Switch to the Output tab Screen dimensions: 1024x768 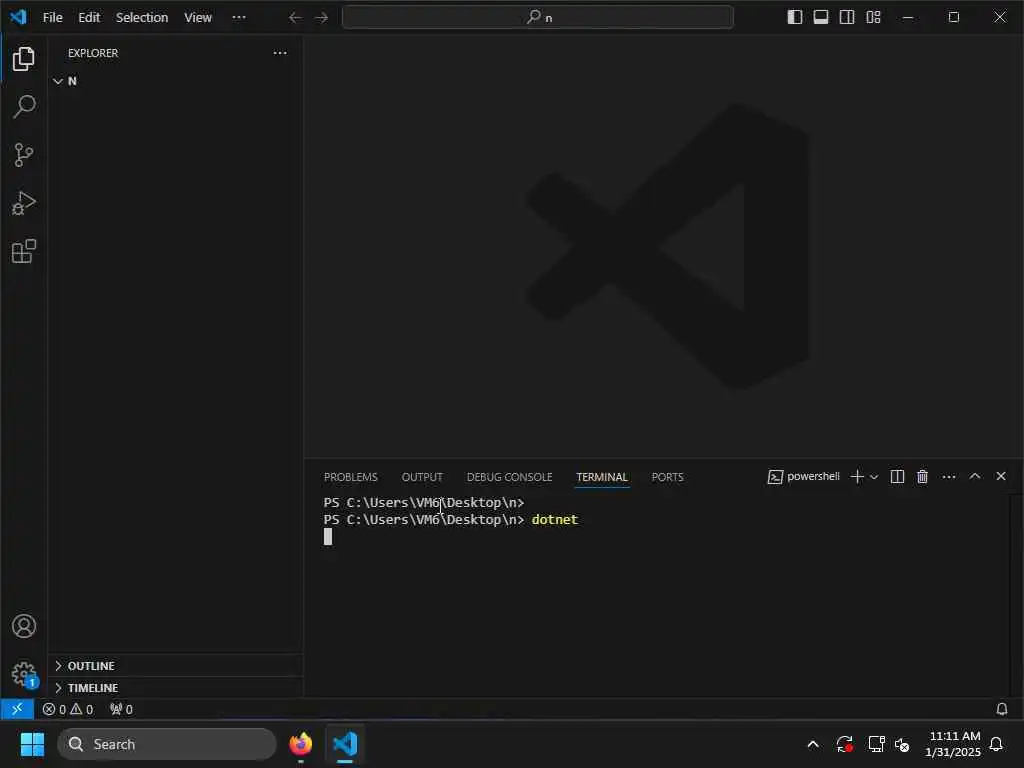click(422, 477)
